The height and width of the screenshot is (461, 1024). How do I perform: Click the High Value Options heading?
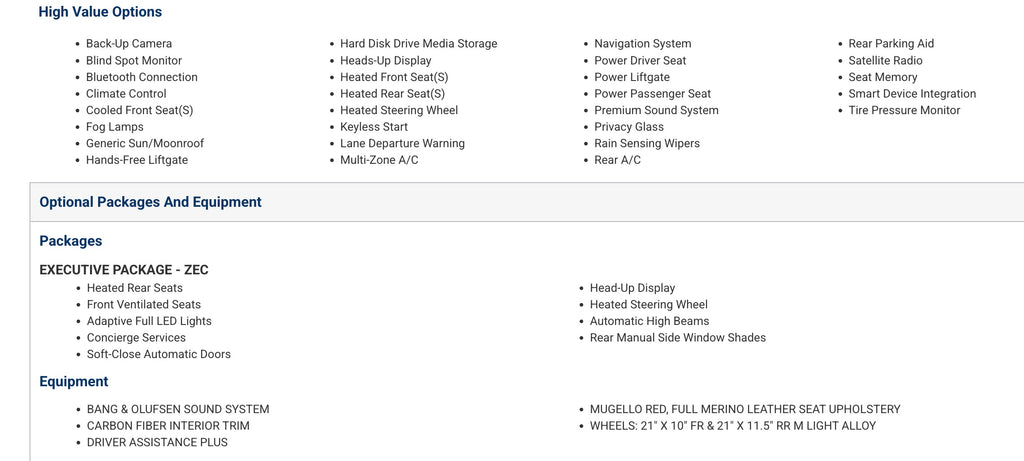pos(100,12)
